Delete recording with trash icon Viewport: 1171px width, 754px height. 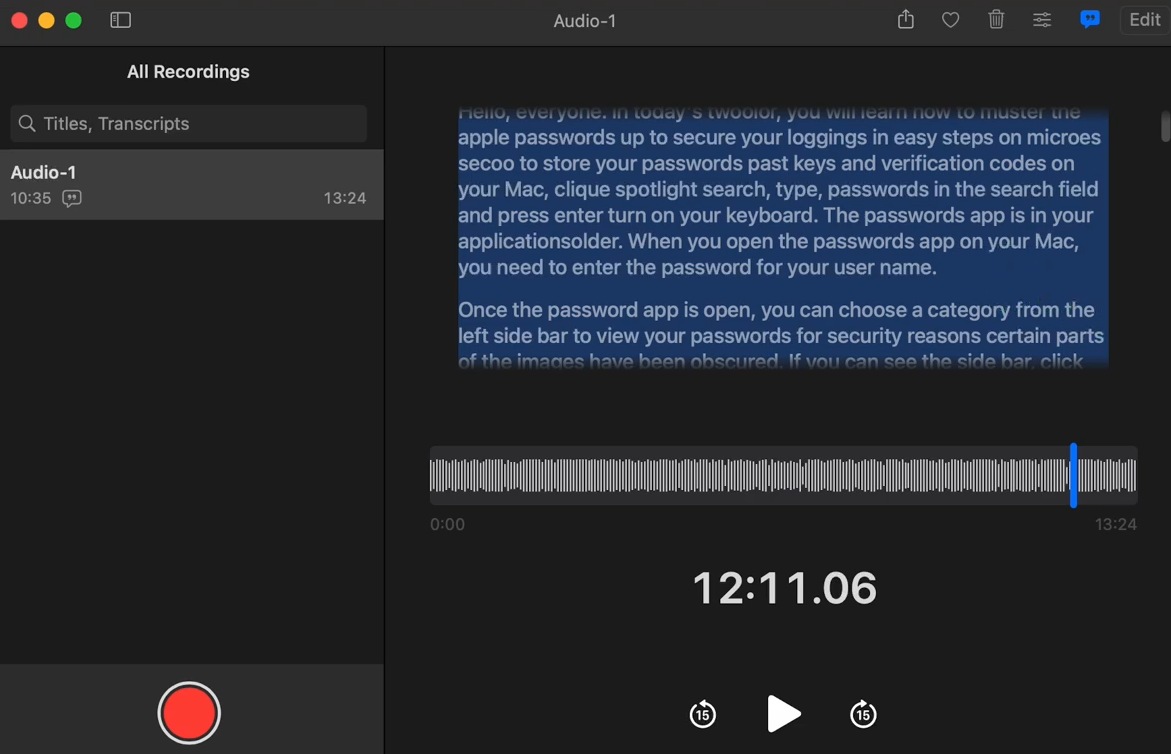995,19
